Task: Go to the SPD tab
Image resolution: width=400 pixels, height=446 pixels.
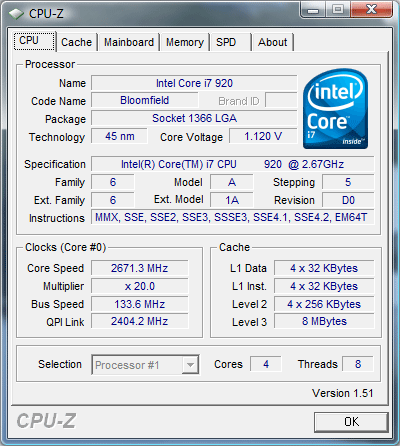Action: pyautogui.click(x=230, y=42)
